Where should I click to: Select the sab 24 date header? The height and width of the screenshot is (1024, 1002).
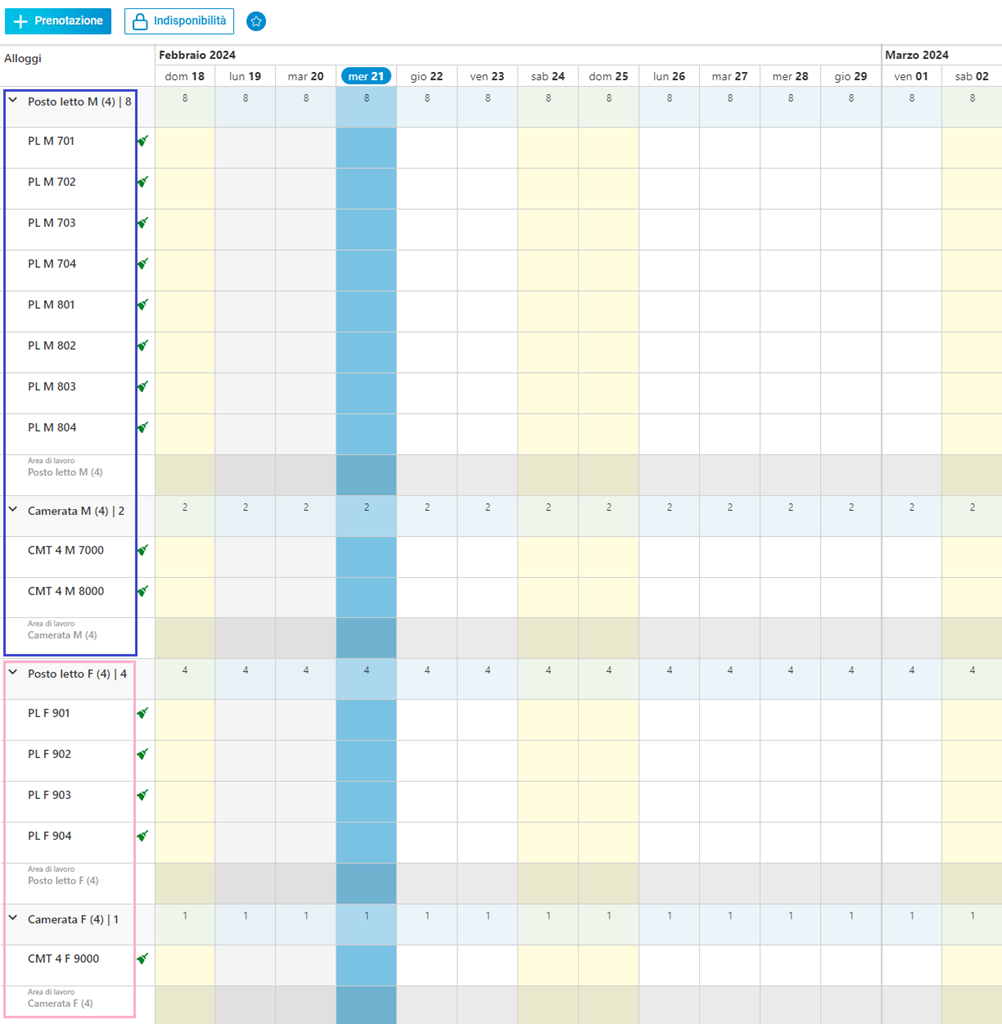[547, 76]
